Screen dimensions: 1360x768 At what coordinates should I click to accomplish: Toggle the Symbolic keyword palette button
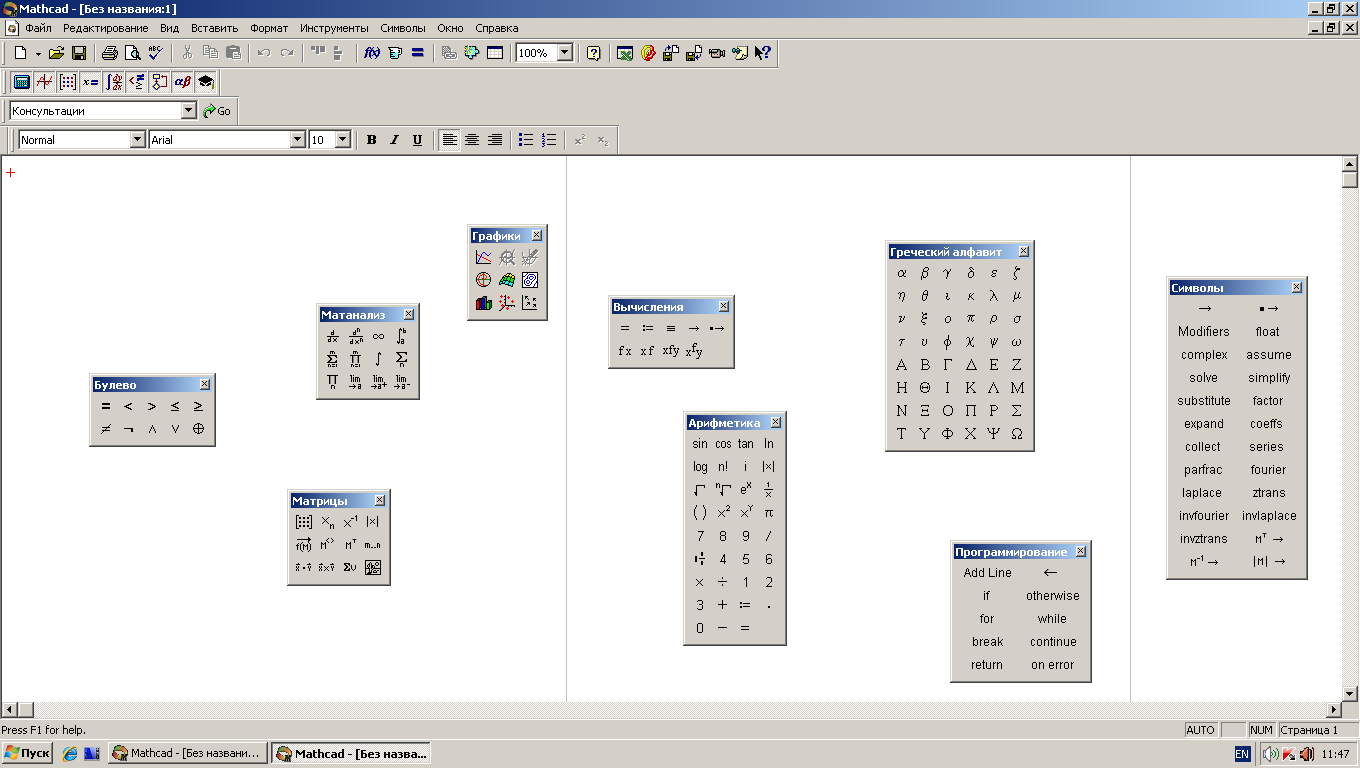[x=206, y=82]
